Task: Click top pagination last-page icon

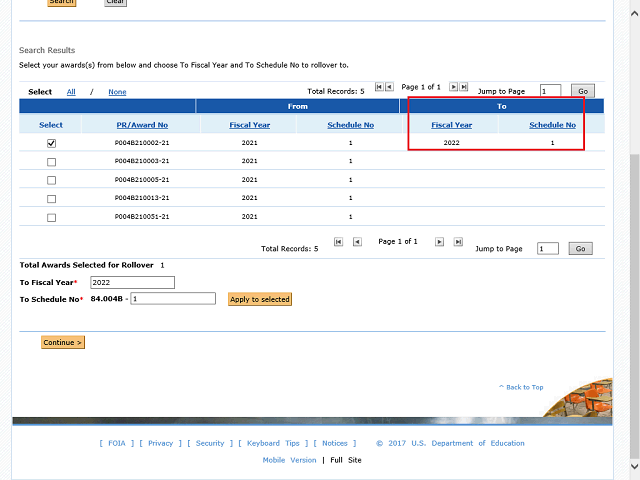Action: click(x=464, y=87)
